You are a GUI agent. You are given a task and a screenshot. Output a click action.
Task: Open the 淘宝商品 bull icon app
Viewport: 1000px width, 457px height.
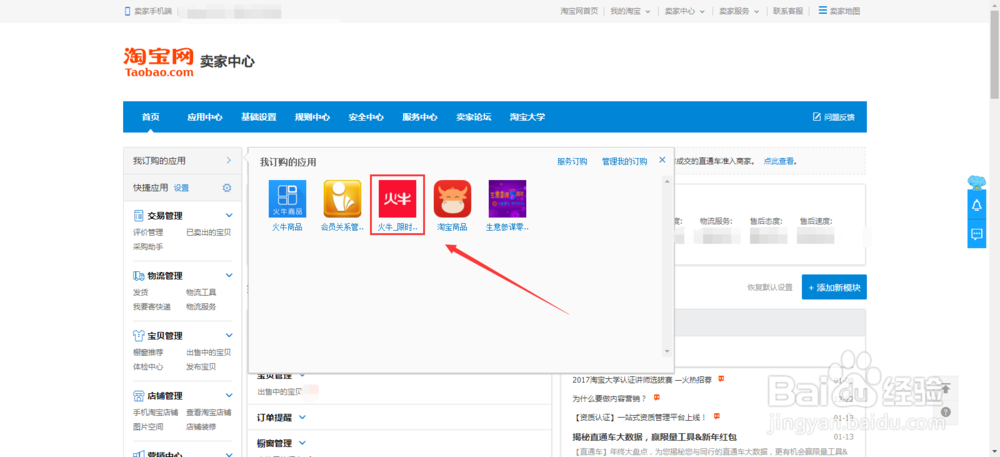click(x=453, y=199)
